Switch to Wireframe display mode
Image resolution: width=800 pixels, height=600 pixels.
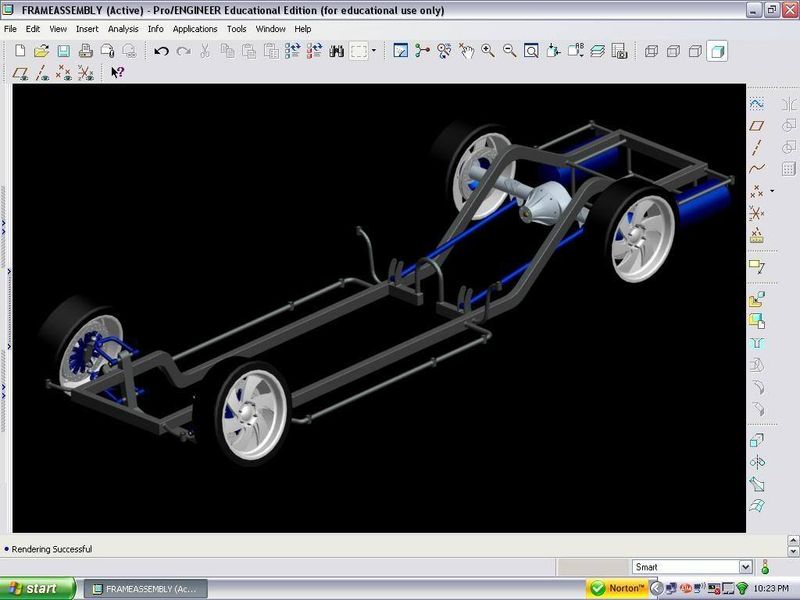pos(651,51)
